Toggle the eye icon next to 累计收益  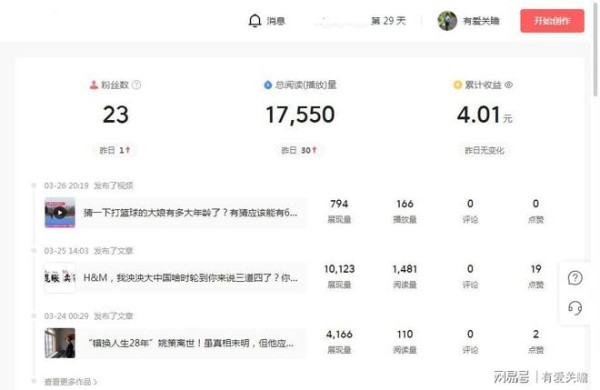509,85
